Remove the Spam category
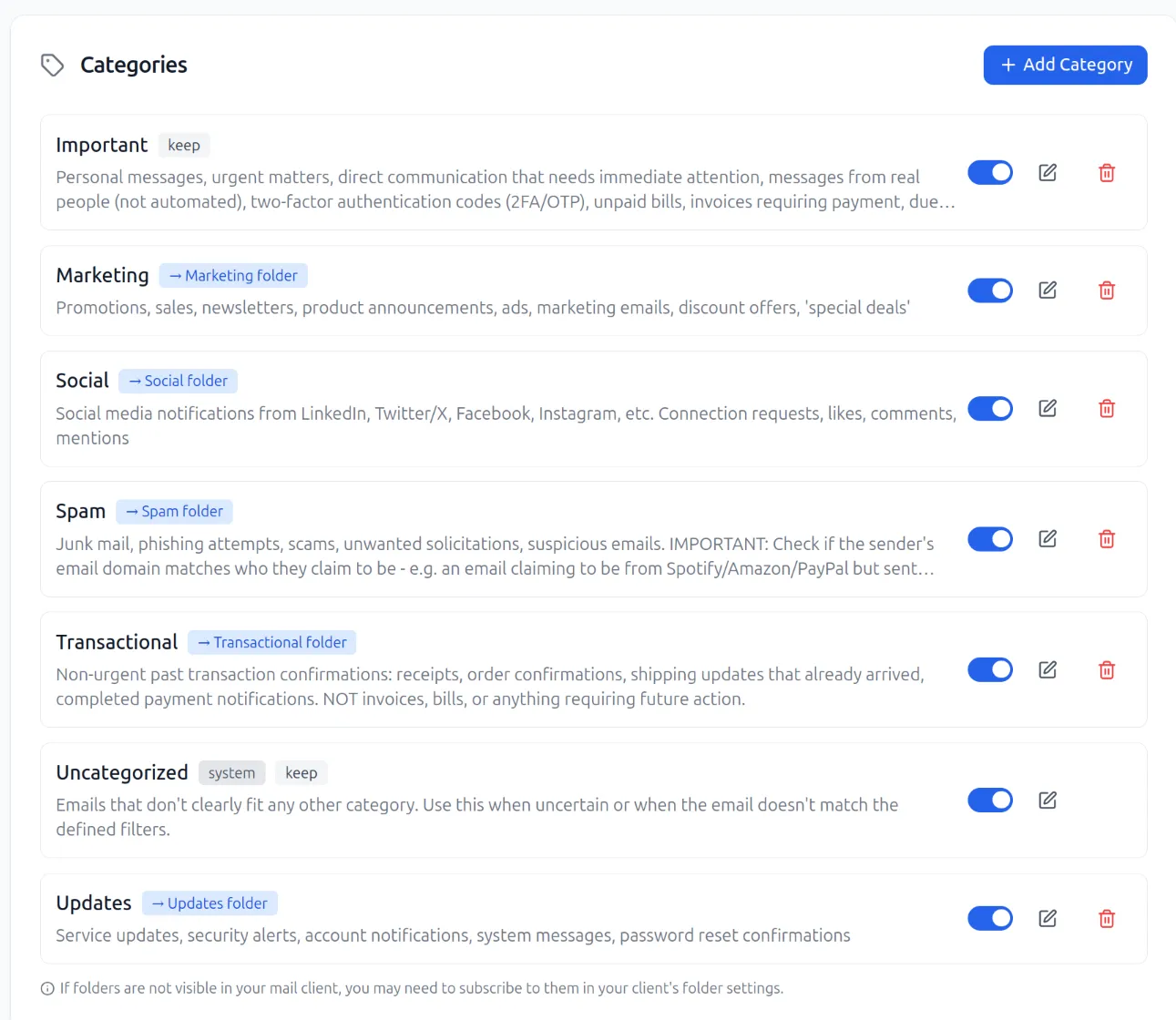The width and height of the screenshot is (1176, 1020). pyautogui.click(x=1107, y=539)
